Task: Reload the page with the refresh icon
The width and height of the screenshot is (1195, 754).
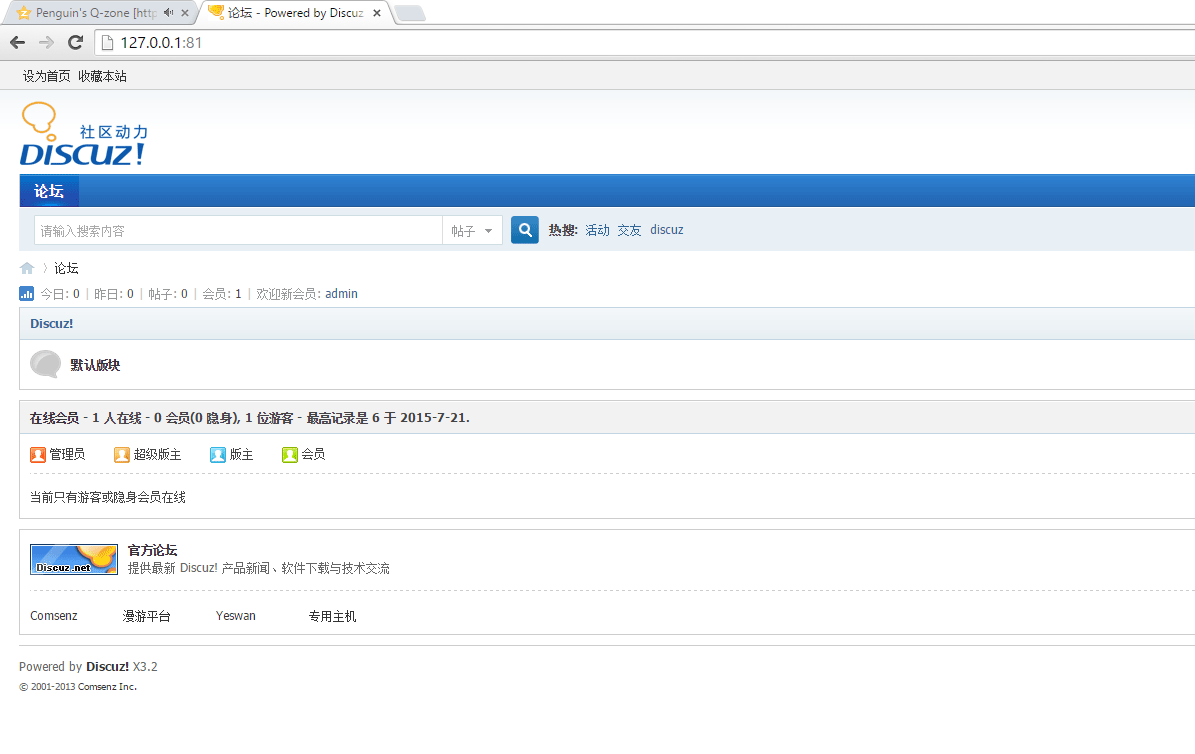Action: pyautogui.click(x=75, y=42)
